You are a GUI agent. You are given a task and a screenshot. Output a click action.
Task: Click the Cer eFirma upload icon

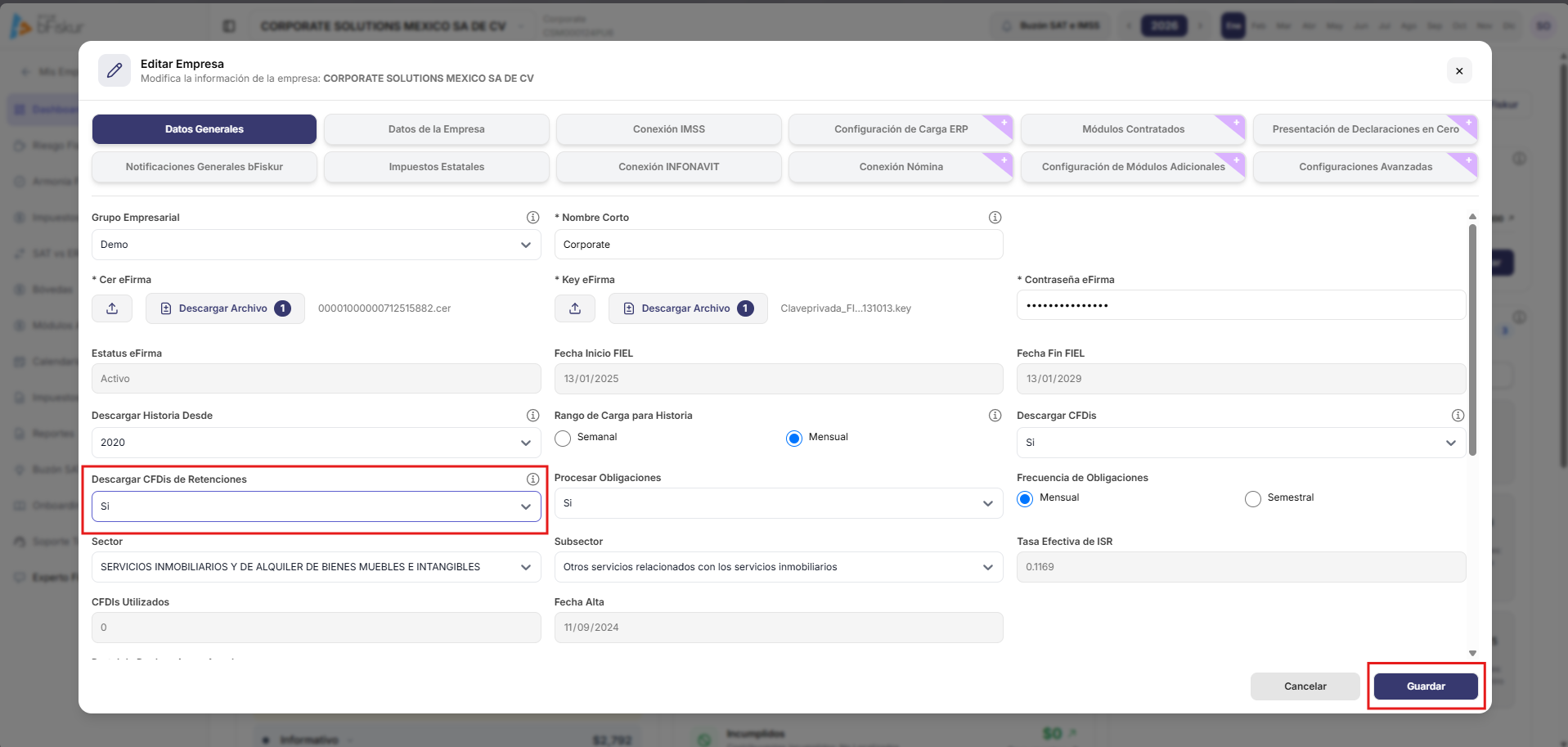112,308
